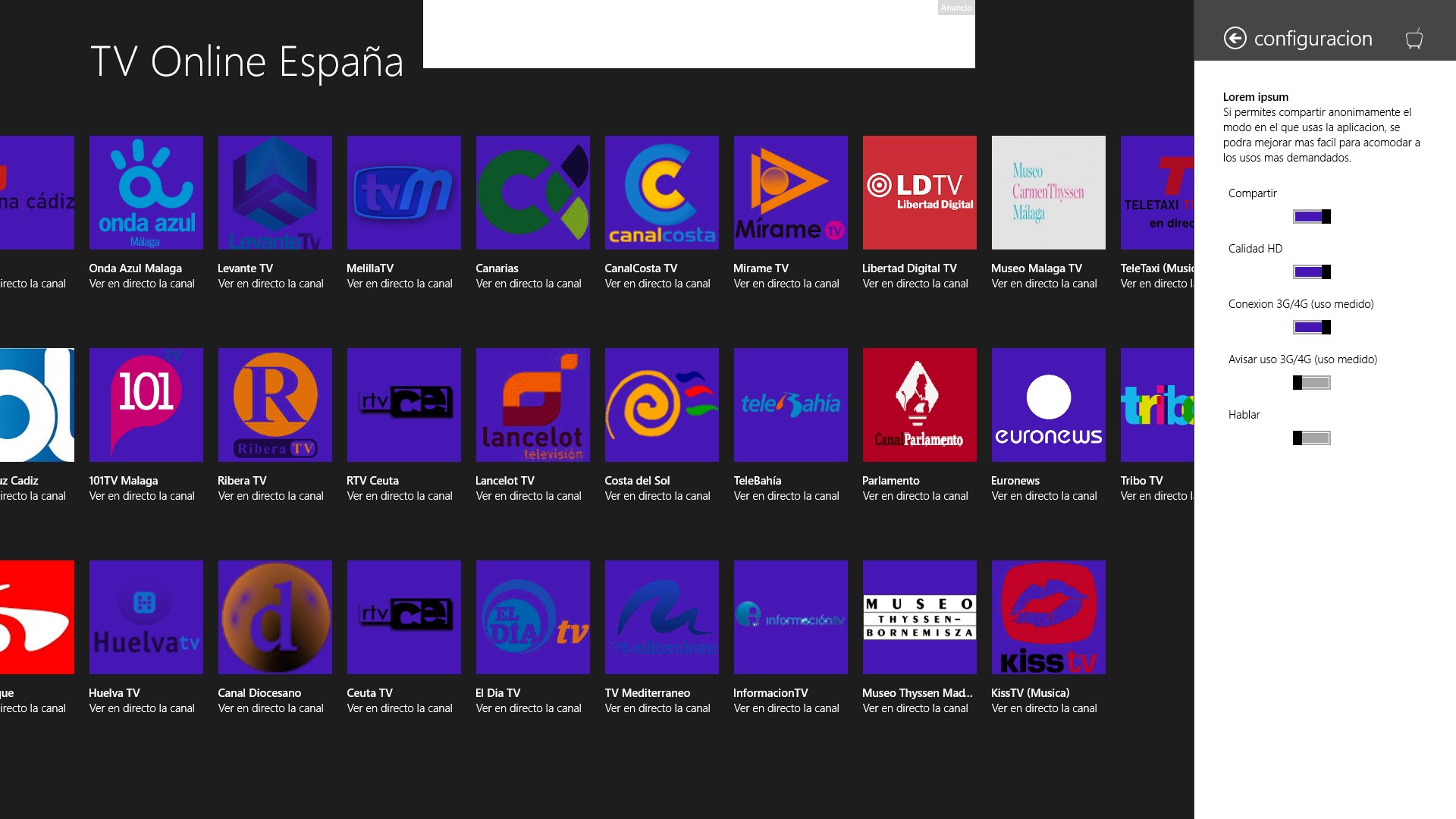Image resolution: width=1456 pixels, height=819 pixels.
Task: Toggle the Compartir switch
Action: pos(1312,217)
